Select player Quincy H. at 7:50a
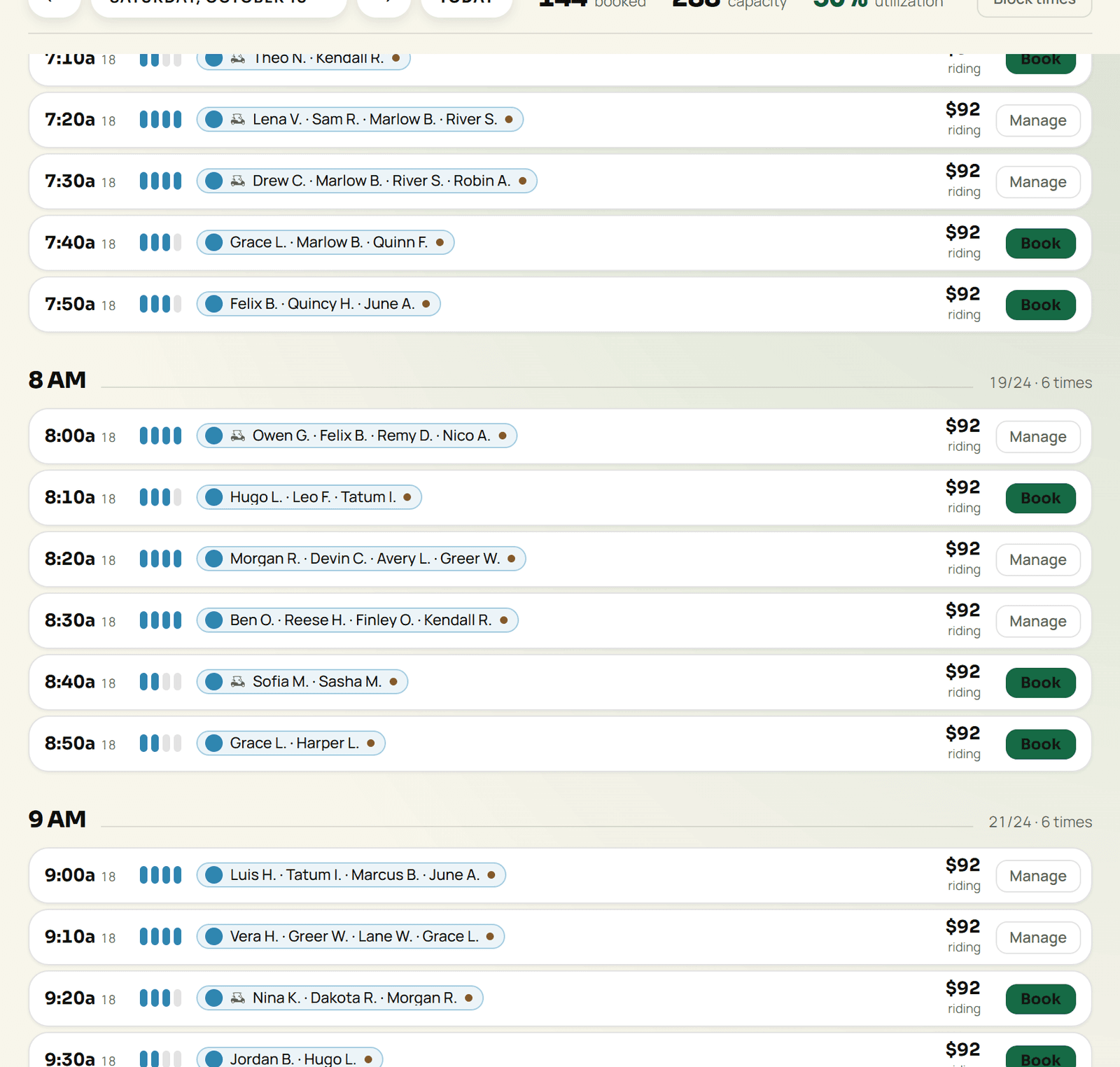Viewport: 1120px width, 1067px height. pos(321,304)
